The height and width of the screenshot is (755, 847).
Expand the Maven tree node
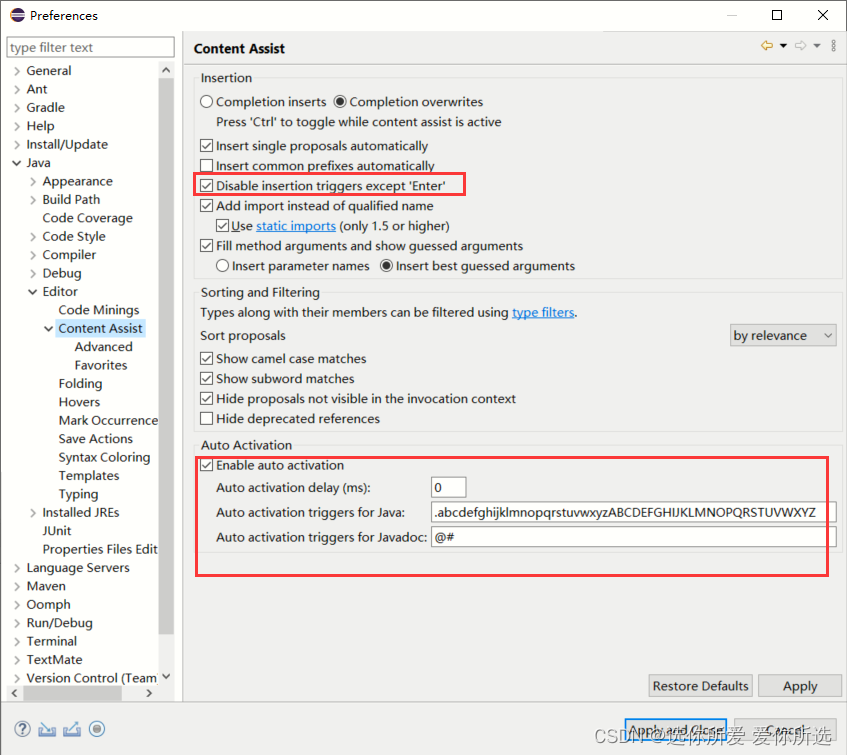pos(17,586)
